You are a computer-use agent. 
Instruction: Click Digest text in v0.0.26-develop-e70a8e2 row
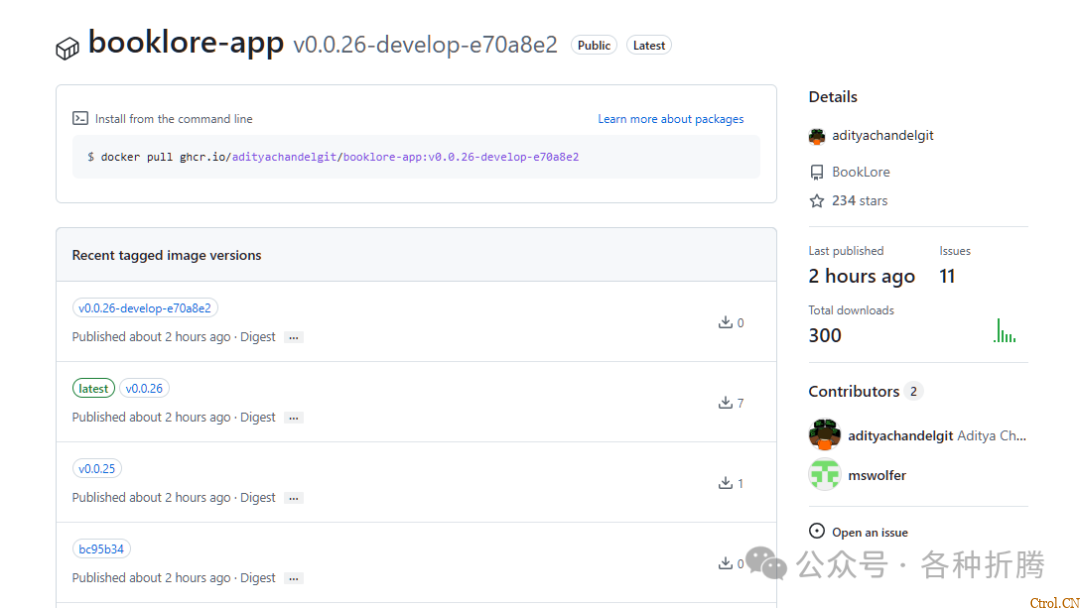pyautogui.click(x=258, y=337)
